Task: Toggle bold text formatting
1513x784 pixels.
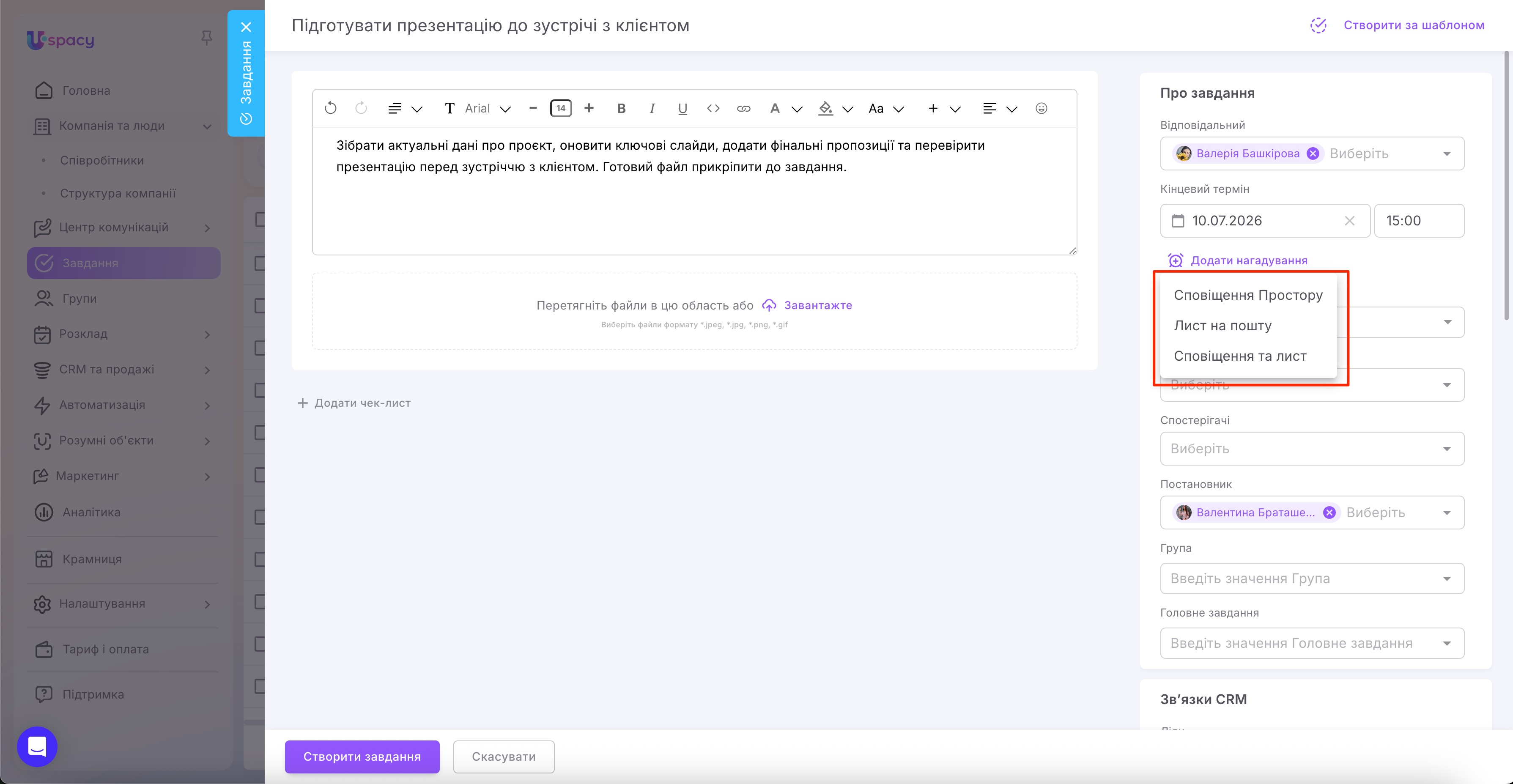Action: point(622,108)
